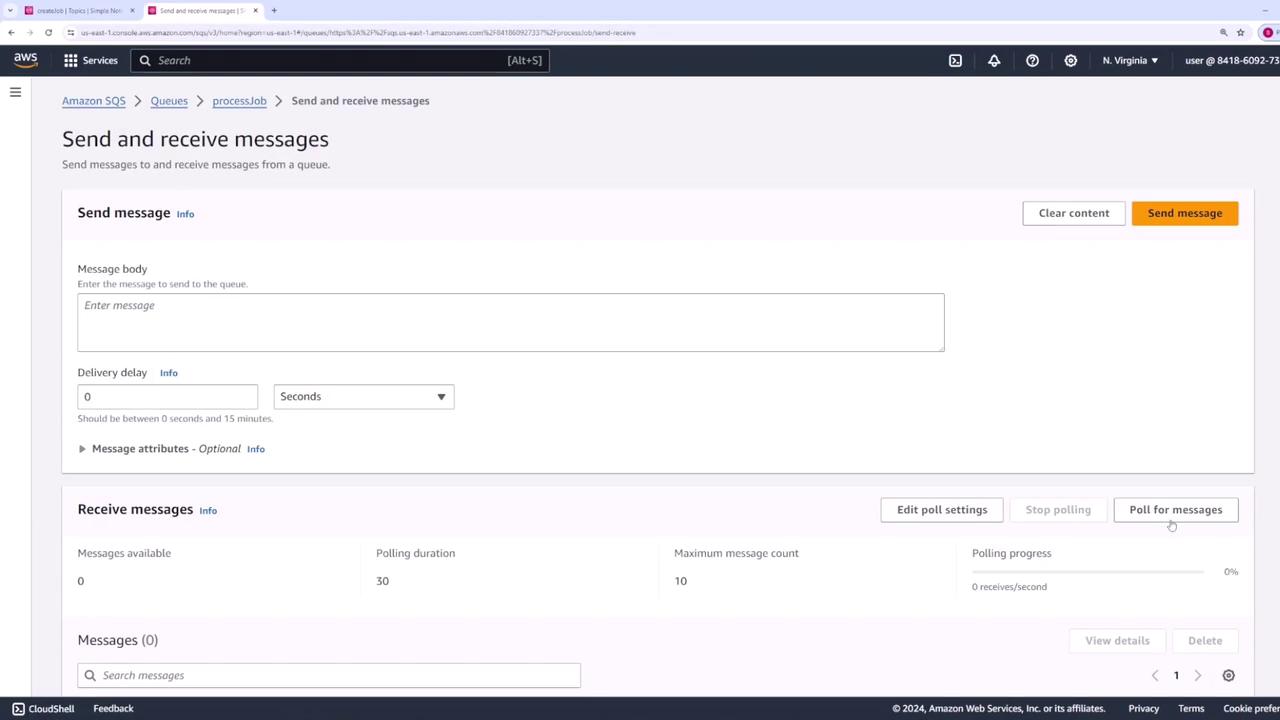
Task: Click the browser address bar URL
Action: (358, 32)
